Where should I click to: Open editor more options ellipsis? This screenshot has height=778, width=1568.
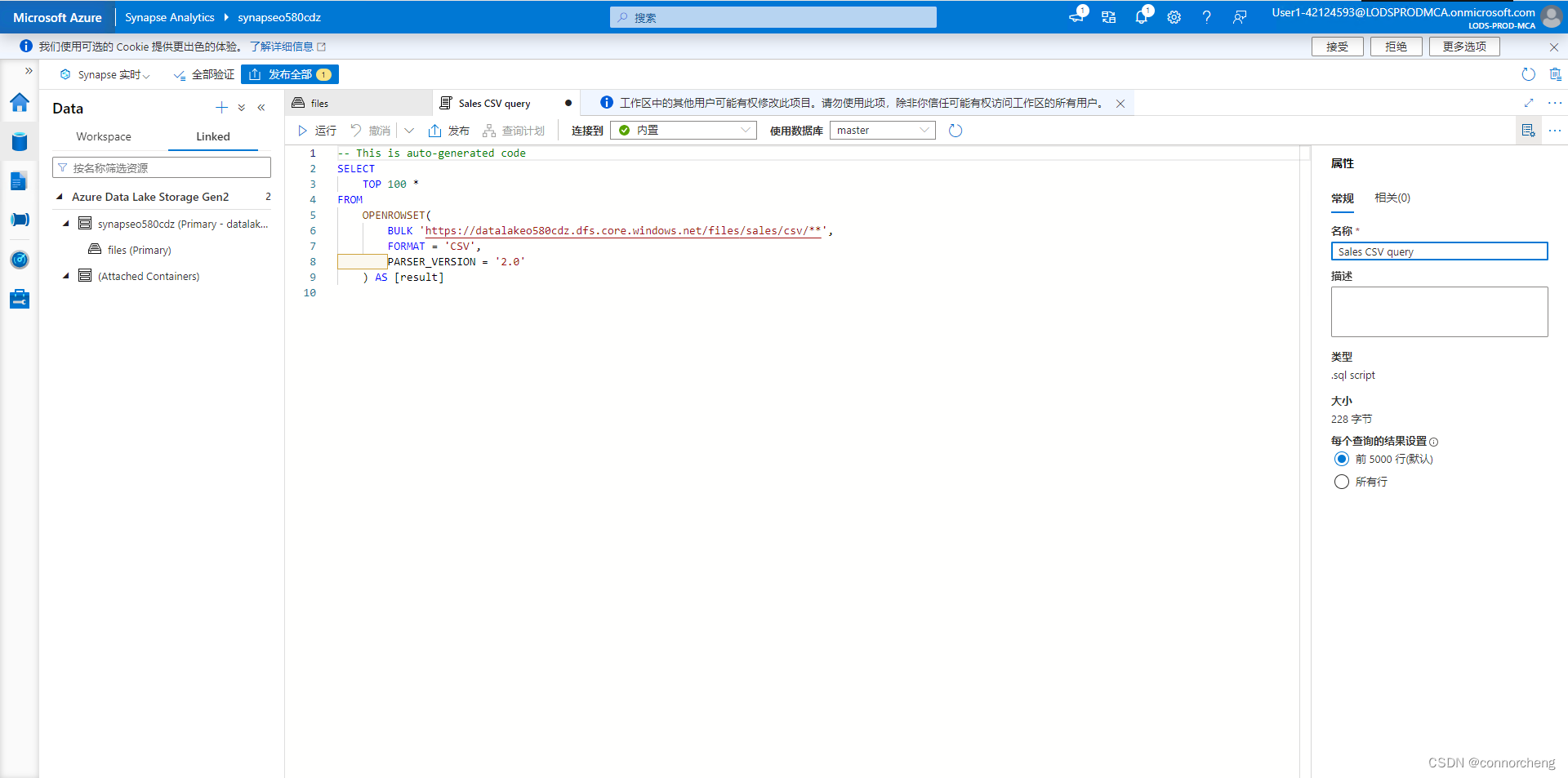(x=1555, y=131)
